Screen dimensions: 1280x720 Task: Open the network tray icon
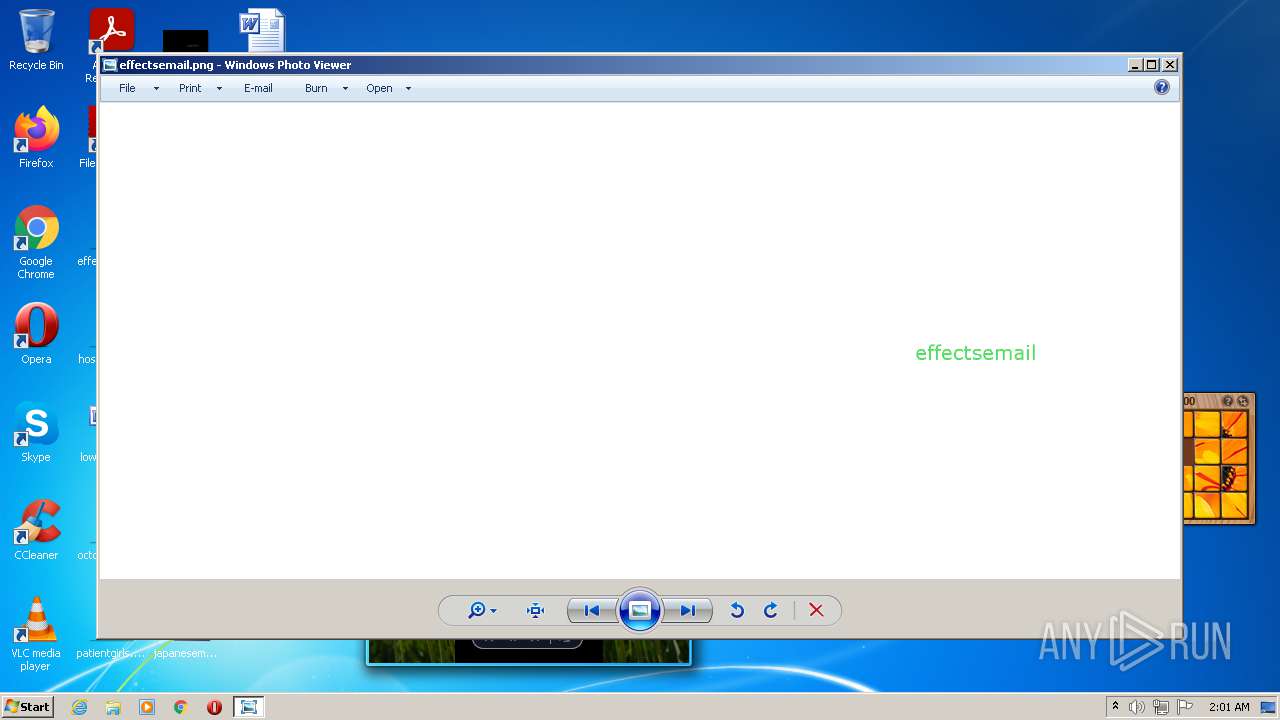click(x=1160, y=707)
